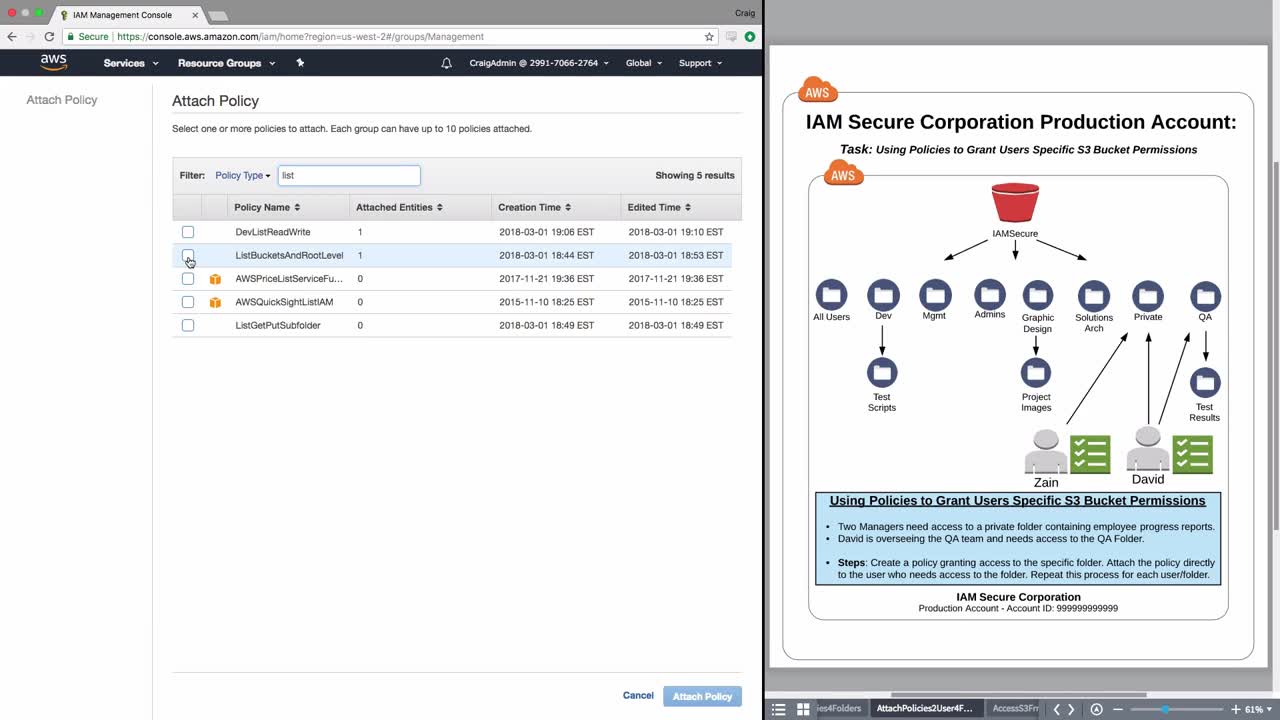The height and width of the screenshot is (720, 1280).
Task: Click the IAMSecure S3 bucket icon in the diagram
Action: click(1015, 203)
